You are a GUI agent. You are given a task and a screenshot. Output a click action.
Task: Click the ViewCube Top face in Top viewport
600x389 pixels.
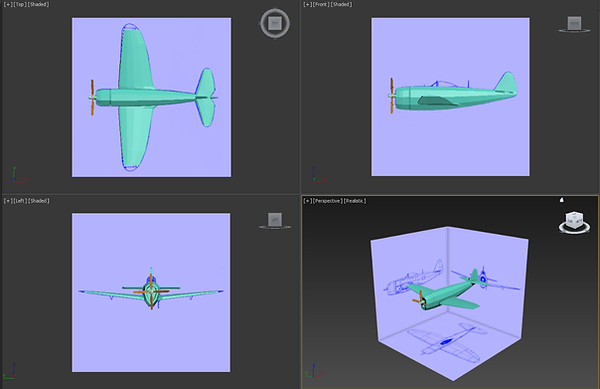275,23
